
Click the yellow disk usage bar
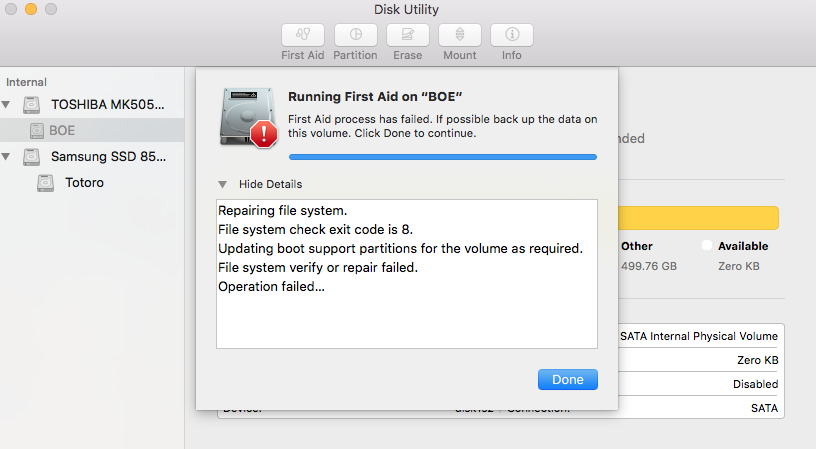click(700, 218)
